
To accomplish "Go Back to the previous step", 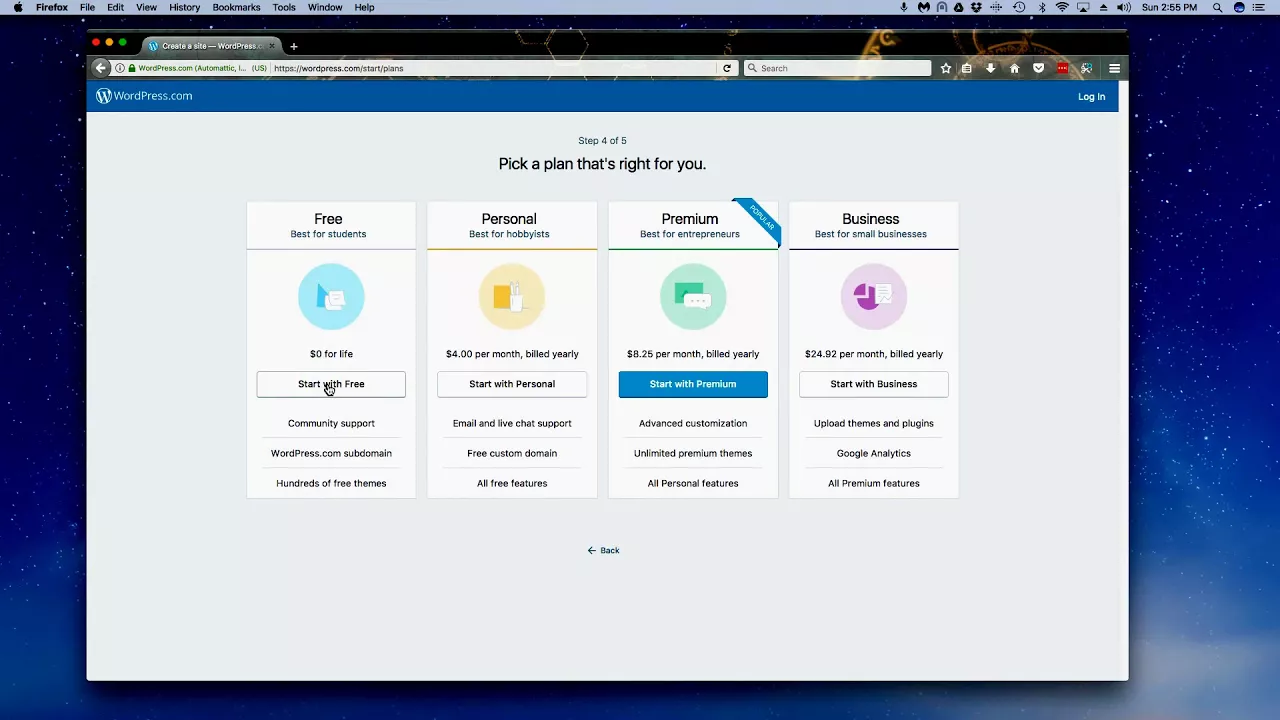I will tap(603, 550).
